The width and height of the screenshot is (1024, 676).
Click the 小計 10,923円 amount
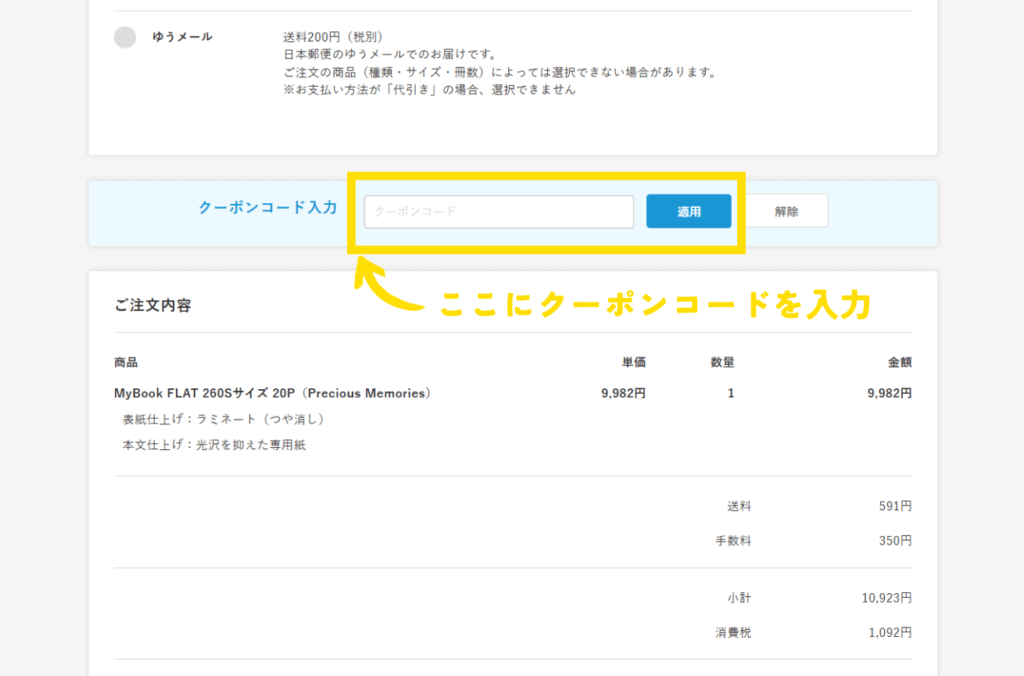click(886, 599)
